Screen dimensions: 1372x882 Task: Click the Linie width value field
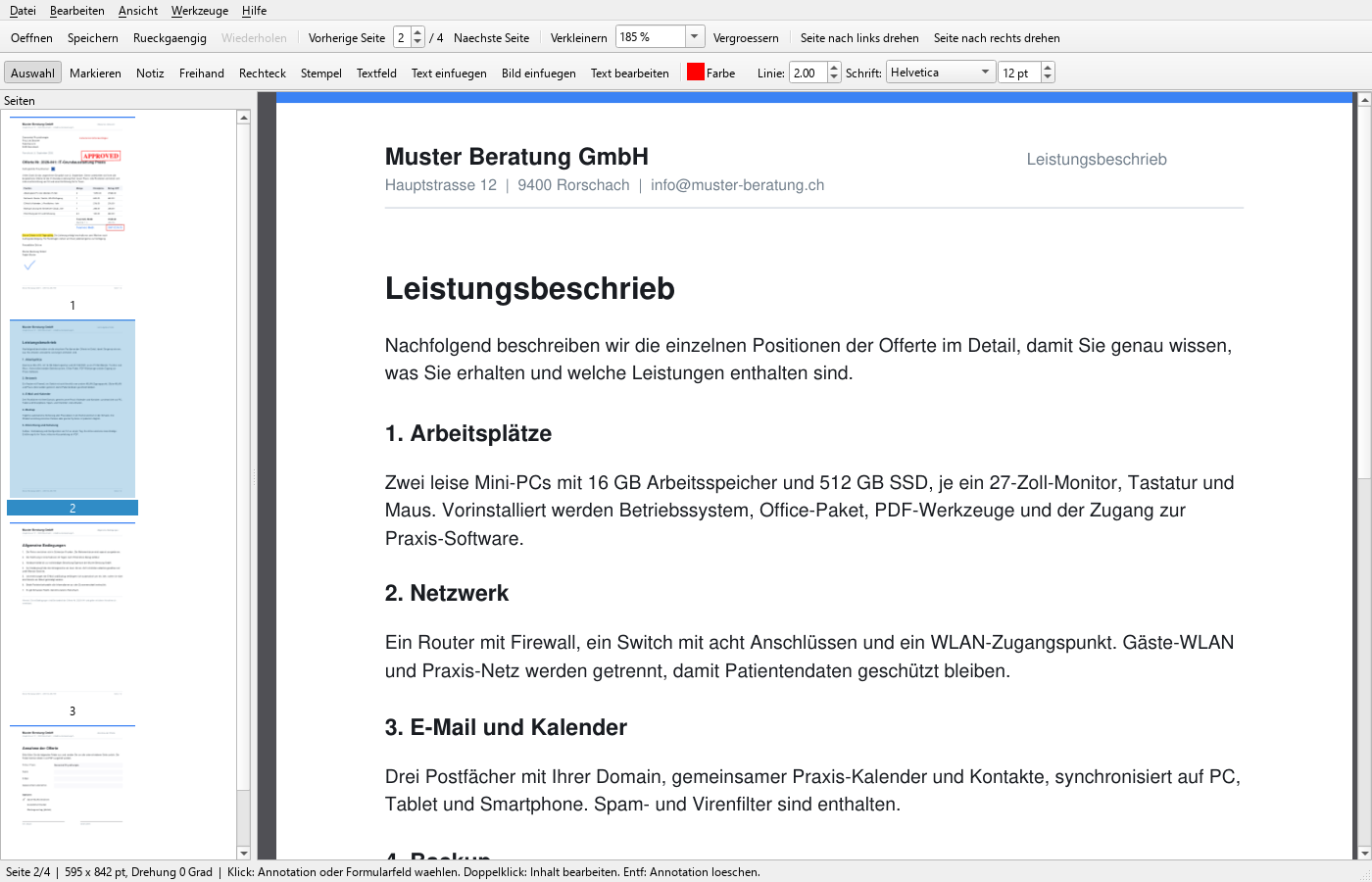coord(808,73)
